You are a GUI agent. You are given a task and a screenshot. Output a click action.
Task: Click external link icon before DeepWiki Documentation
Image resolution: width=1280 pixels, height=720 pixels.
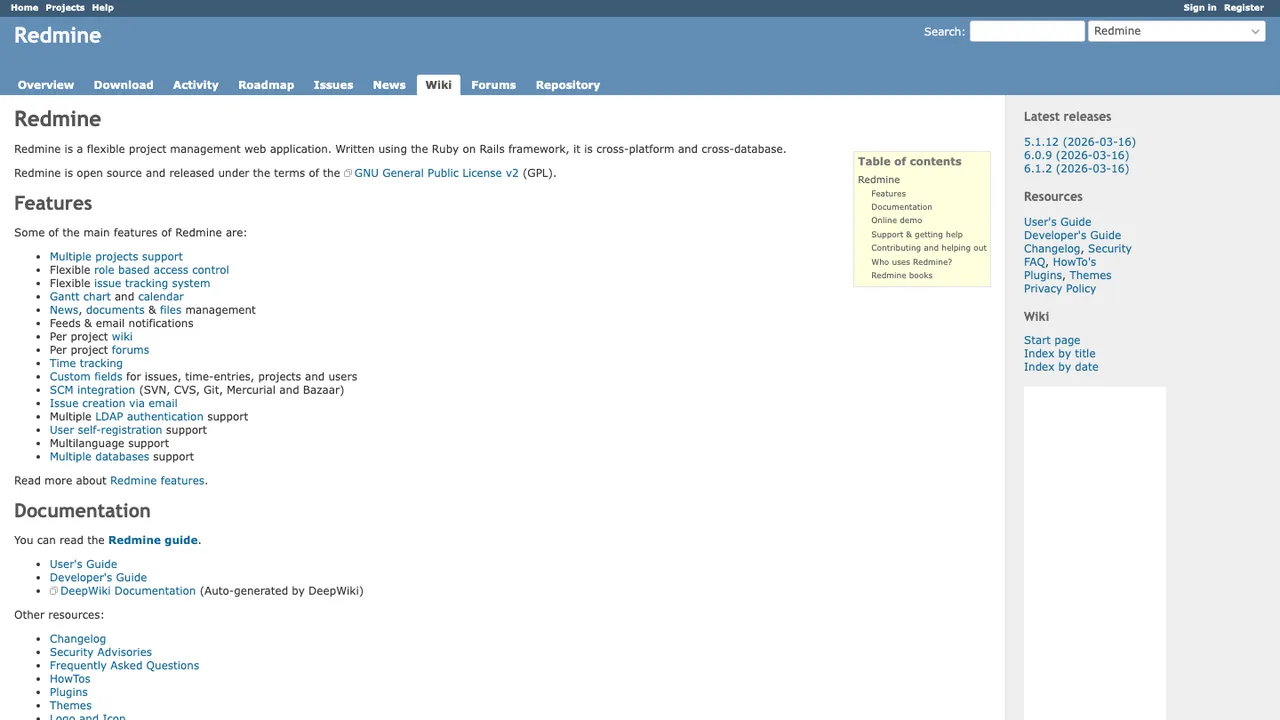click(54, 591)
